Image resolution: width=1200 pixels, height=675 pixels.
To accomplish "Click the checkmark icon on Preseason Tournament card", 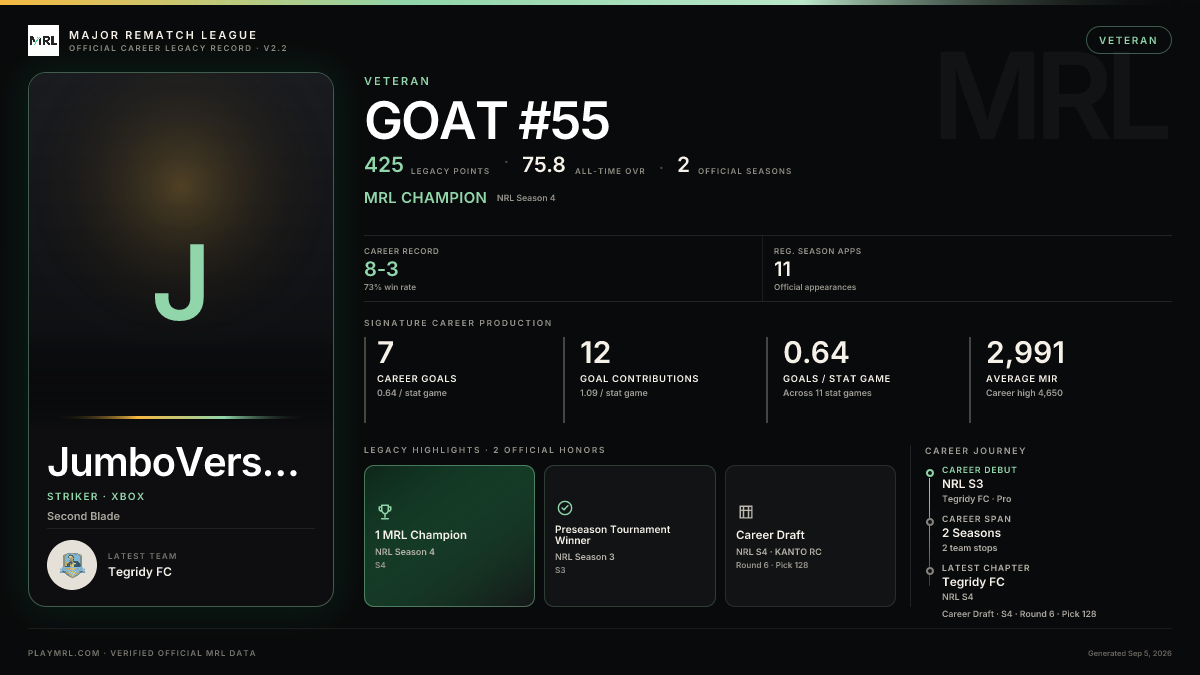I will coord(564,508).
